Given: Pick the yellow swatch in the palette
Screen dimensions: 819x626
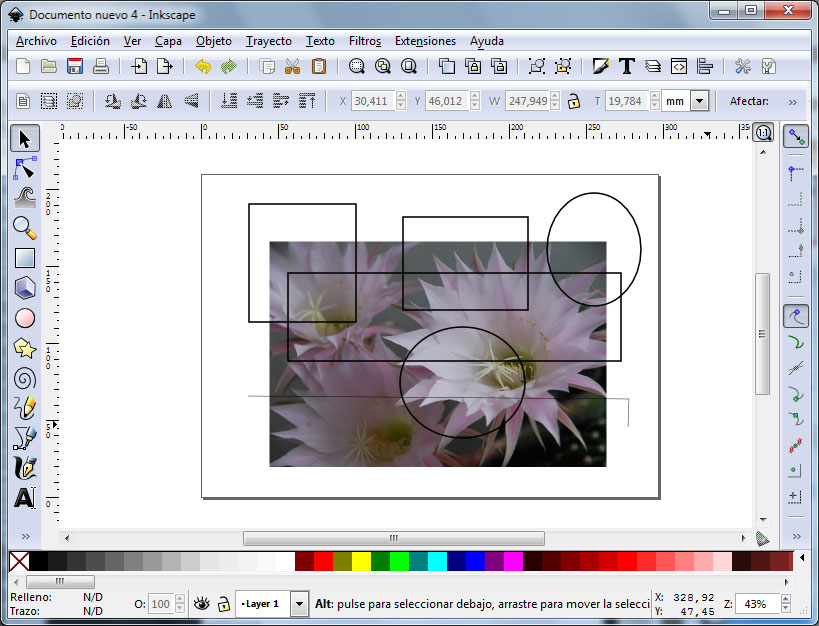Looking at the screenshot, I should click(361, 562).
